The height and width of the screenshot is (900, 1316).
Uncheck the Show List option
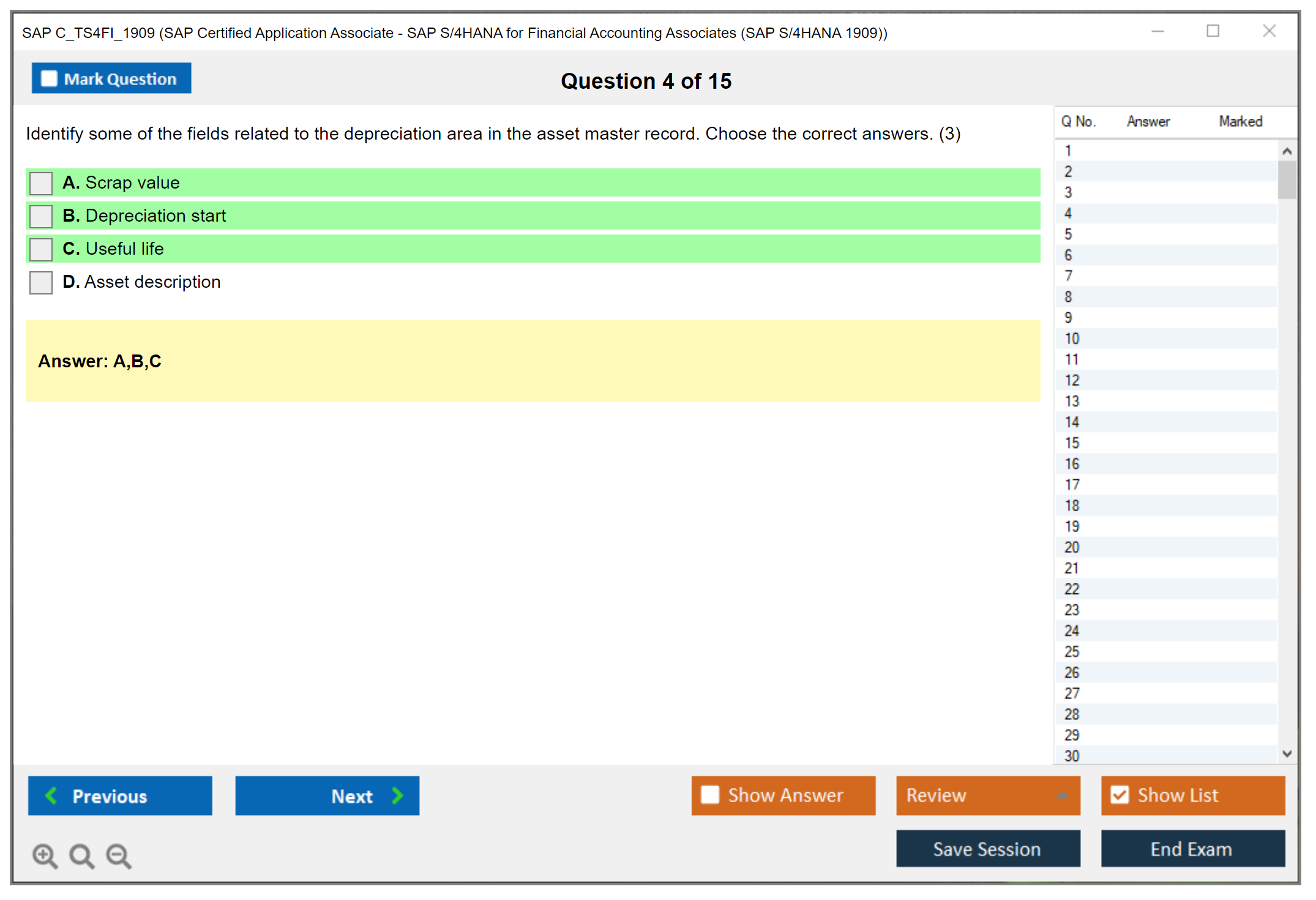pos(1120,795)
